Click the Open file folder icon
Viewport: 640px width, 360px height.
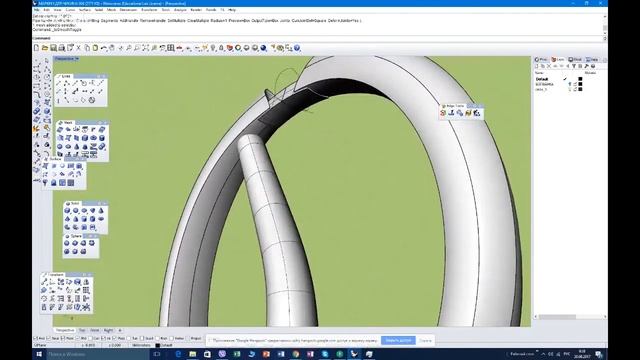tap(45, 48)
